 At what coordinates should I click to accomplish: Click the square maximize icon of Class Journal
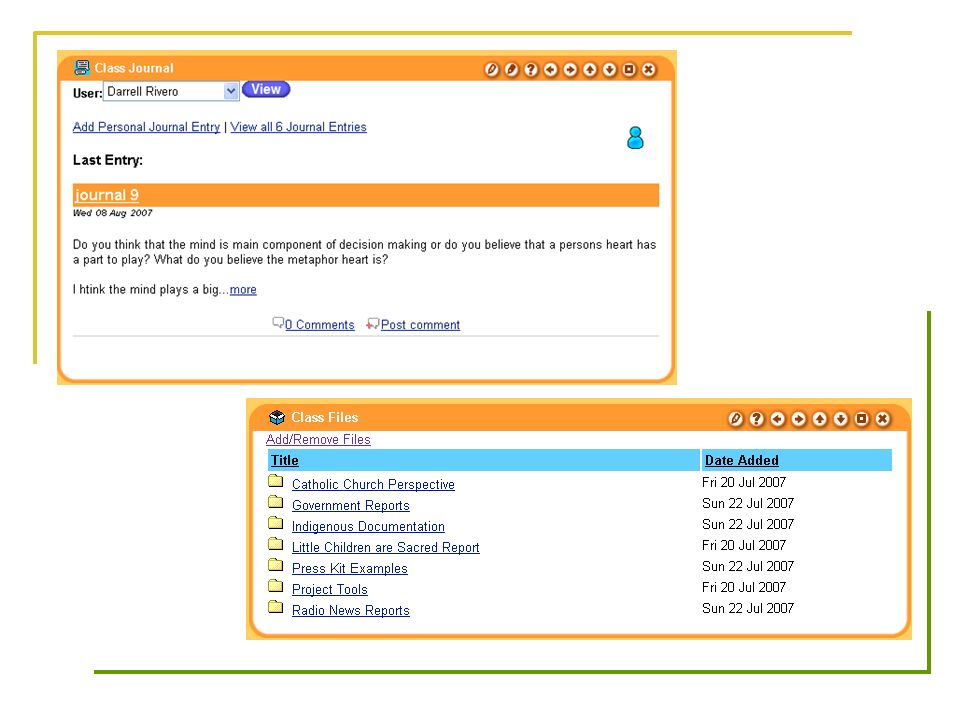tap(629, 70)
